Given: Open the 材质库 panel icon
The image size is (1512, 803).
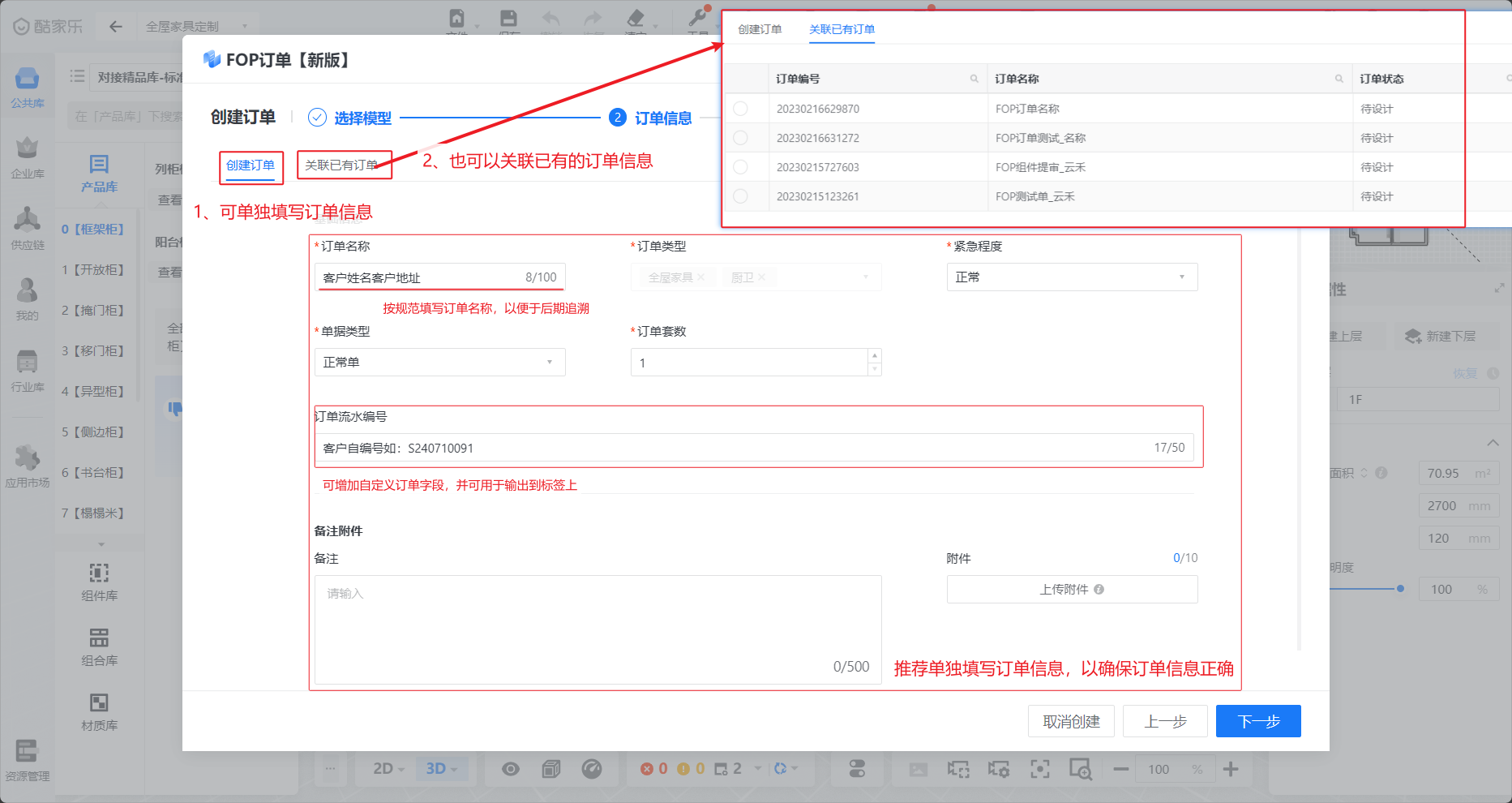Looking at the screenshot, I should [99, 711].
